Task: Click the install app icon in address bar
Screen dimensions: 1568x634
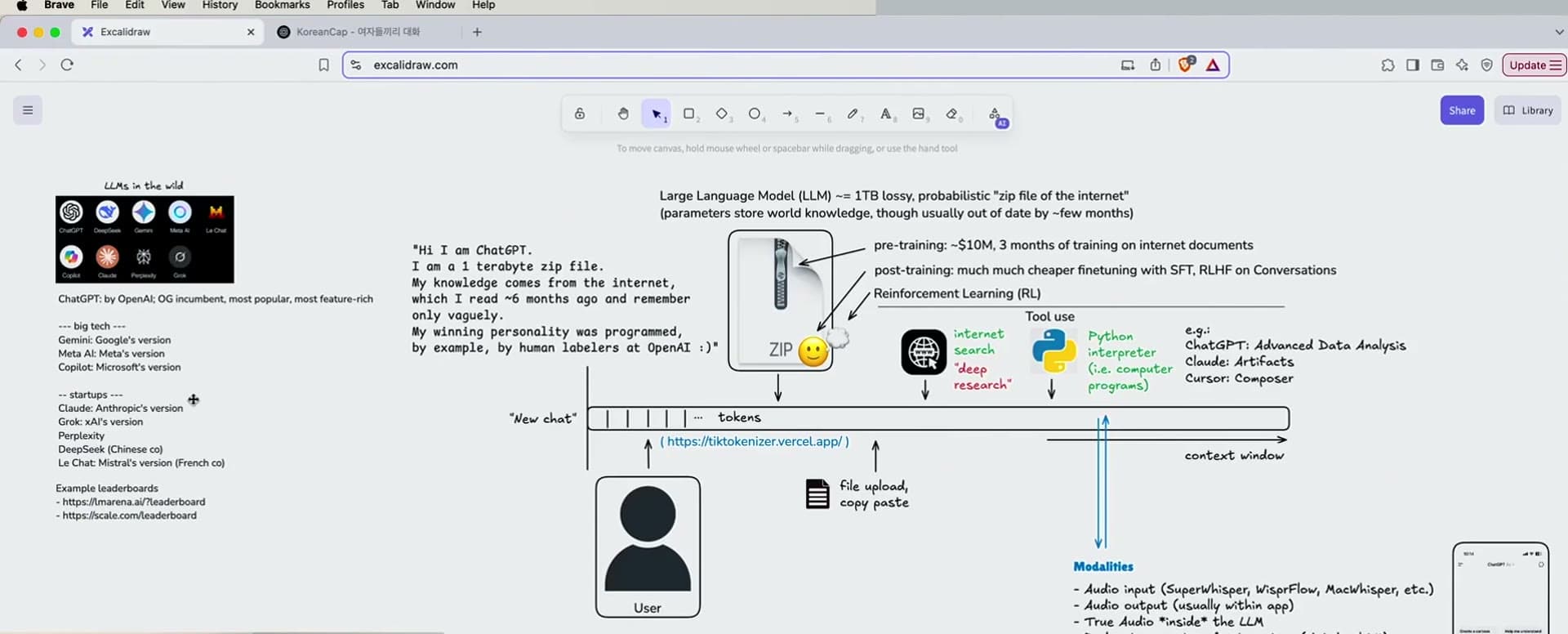Action: 1128,65
